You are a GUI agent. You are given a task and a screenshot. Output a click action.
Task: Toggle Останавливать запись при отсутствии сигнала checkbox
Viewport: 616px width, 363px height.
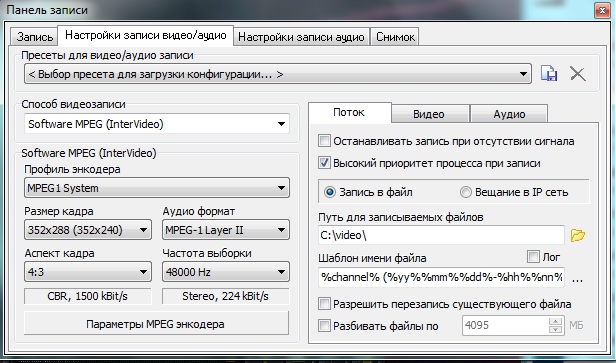click(324, 141)
